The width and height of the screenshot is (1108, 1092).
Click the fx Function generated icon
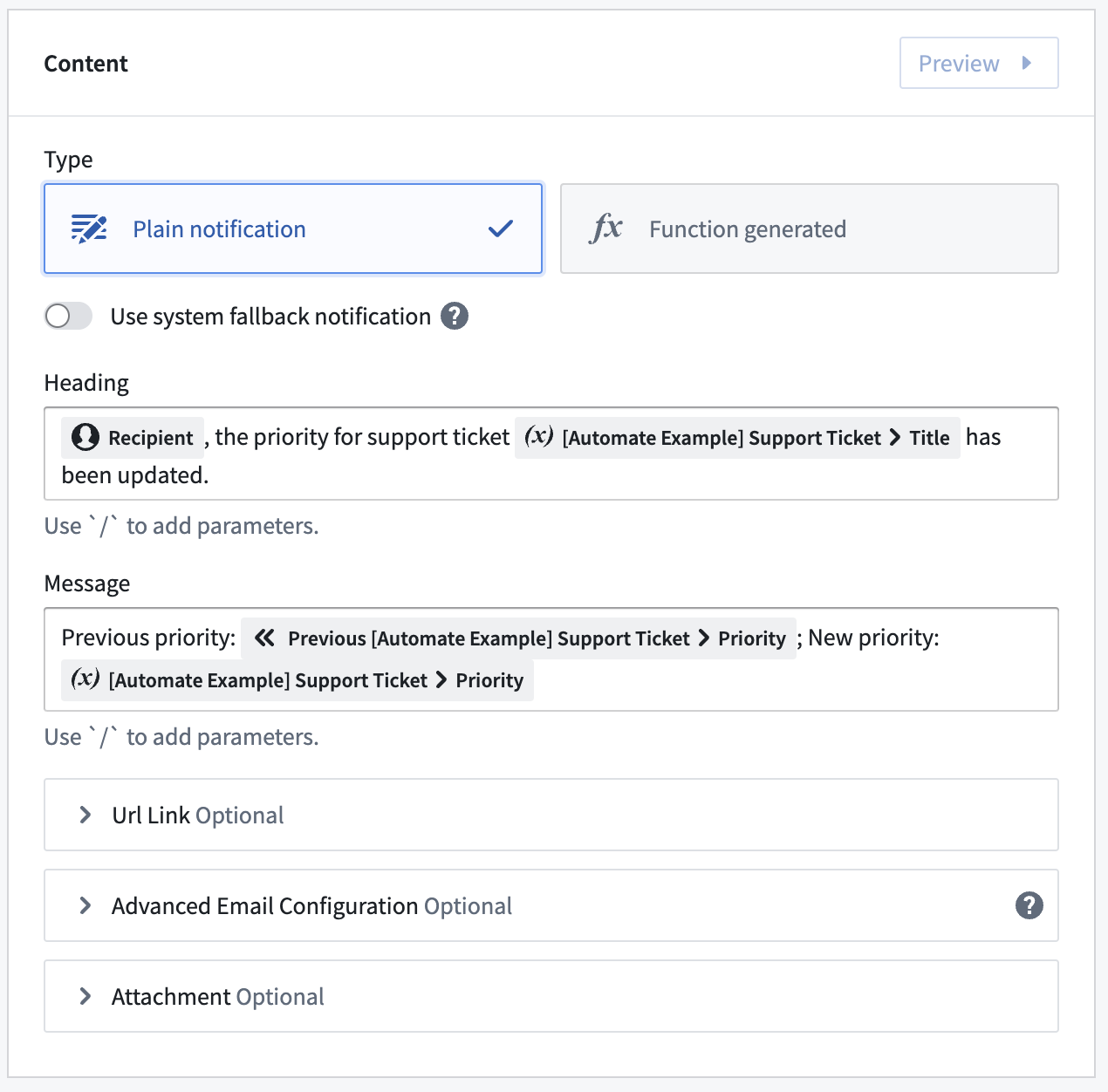pos(606,229)
